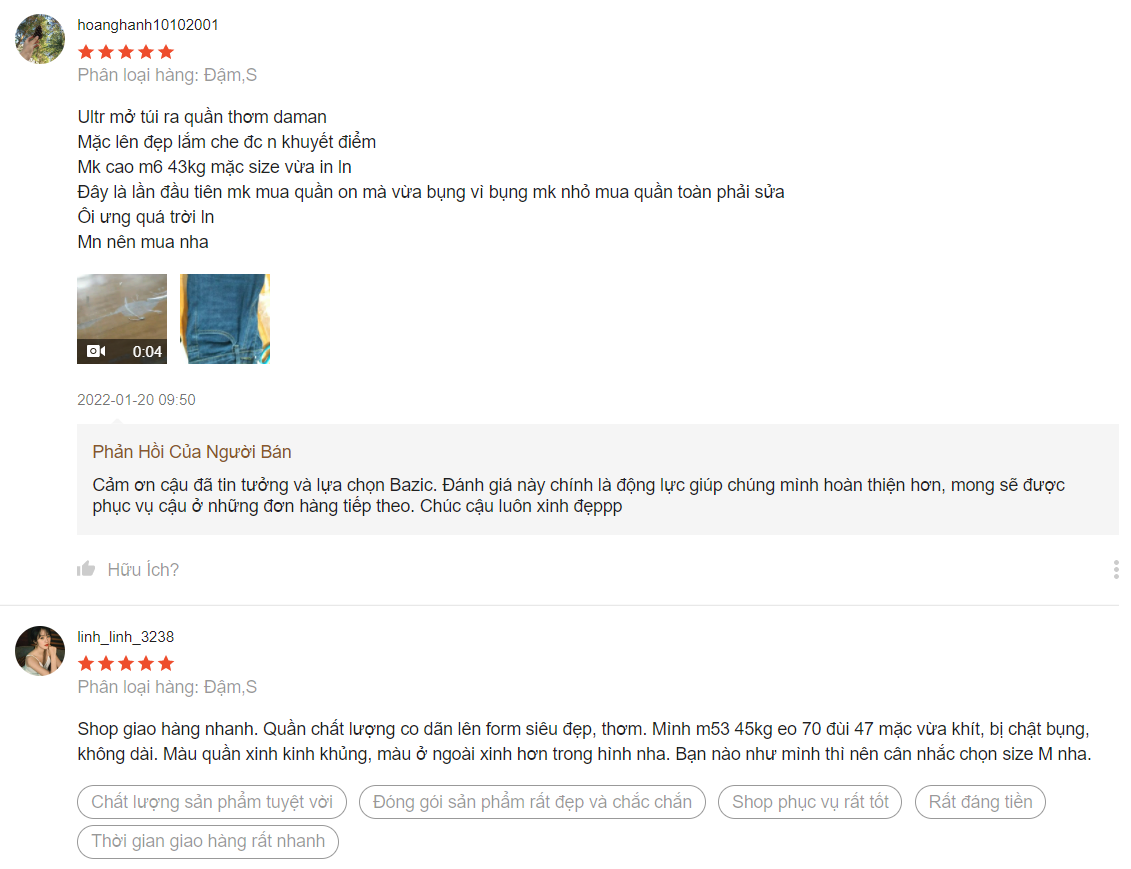Click the 'Phản Hồi Của Người Bán' heading
1131x869 pixels.
192,451
